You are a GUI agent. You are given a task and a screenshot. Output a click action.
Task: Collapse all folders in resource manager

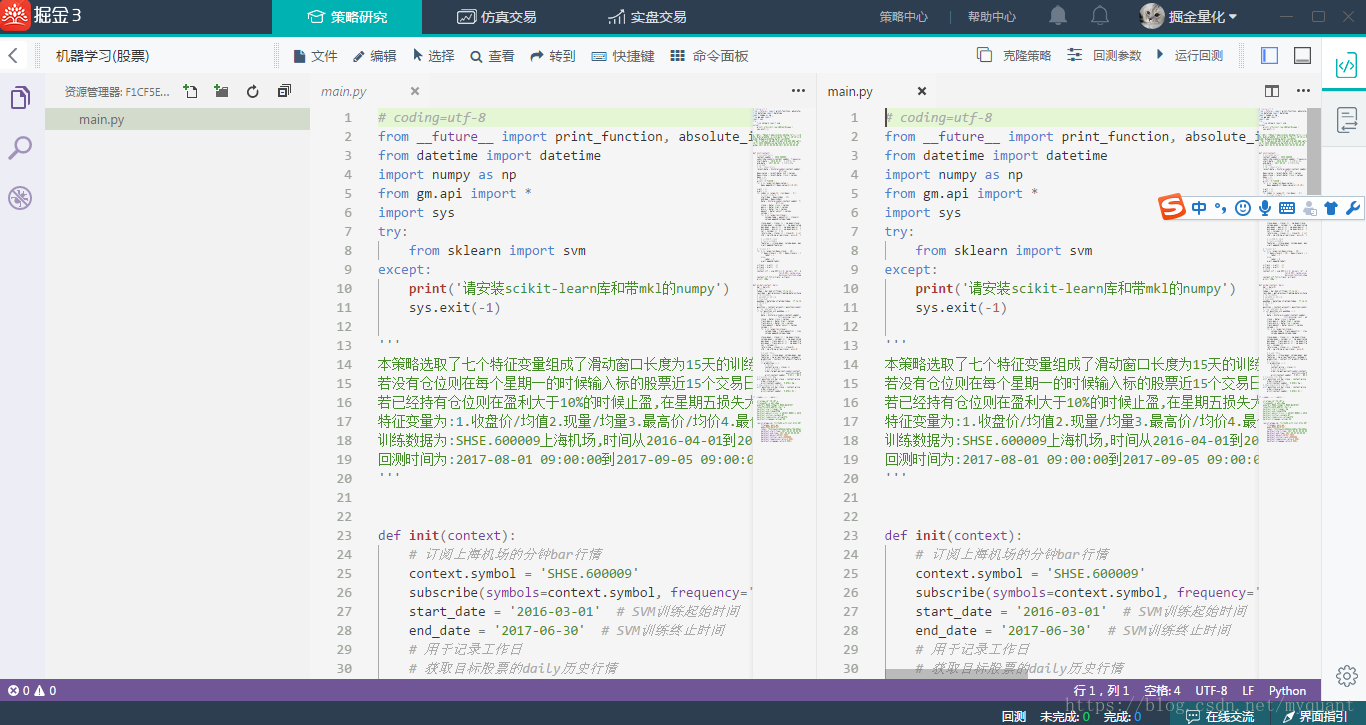(x=284, y=91)
